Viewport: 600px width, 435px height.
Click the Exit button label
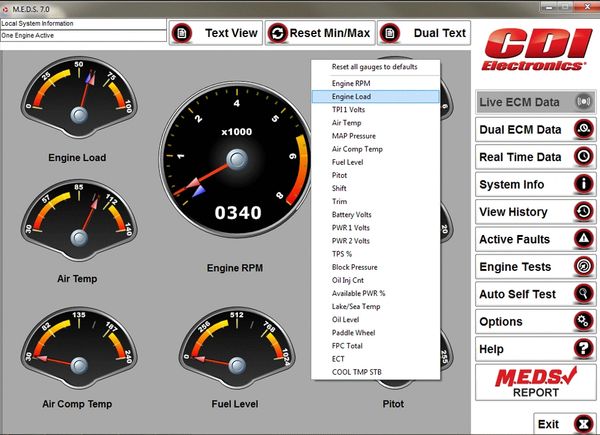pos(548,424)
